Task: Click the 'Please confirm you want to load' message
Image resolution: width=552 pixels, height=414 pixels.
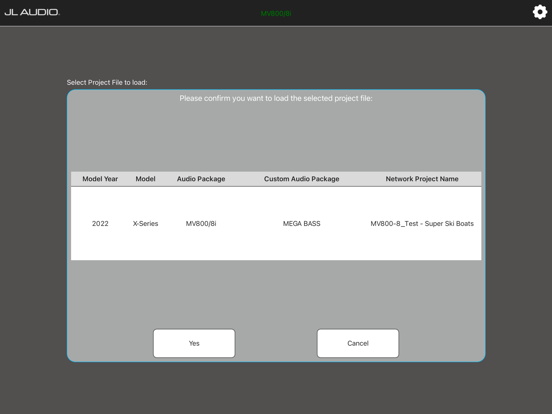Action: [x=276, y=98]
